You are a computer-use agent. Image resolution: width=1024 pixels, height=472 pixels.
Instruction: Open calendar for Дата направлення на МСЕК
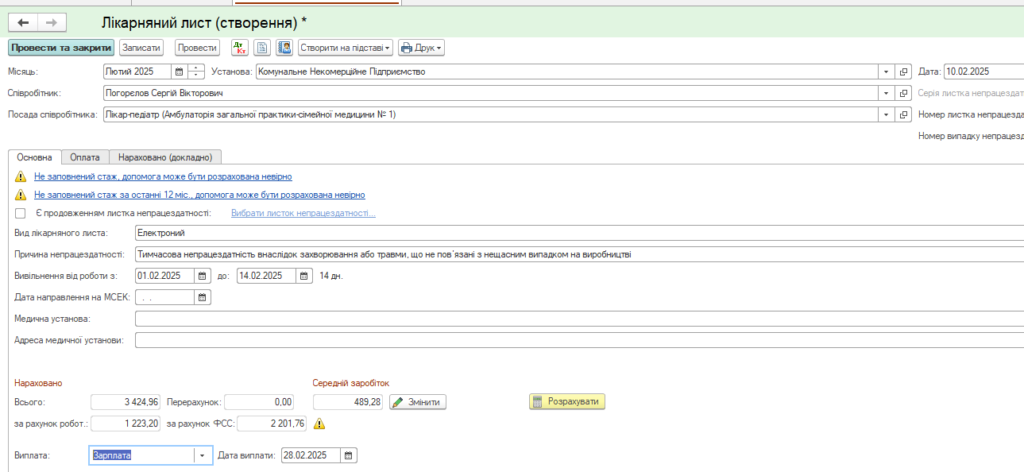click(202, 297)
